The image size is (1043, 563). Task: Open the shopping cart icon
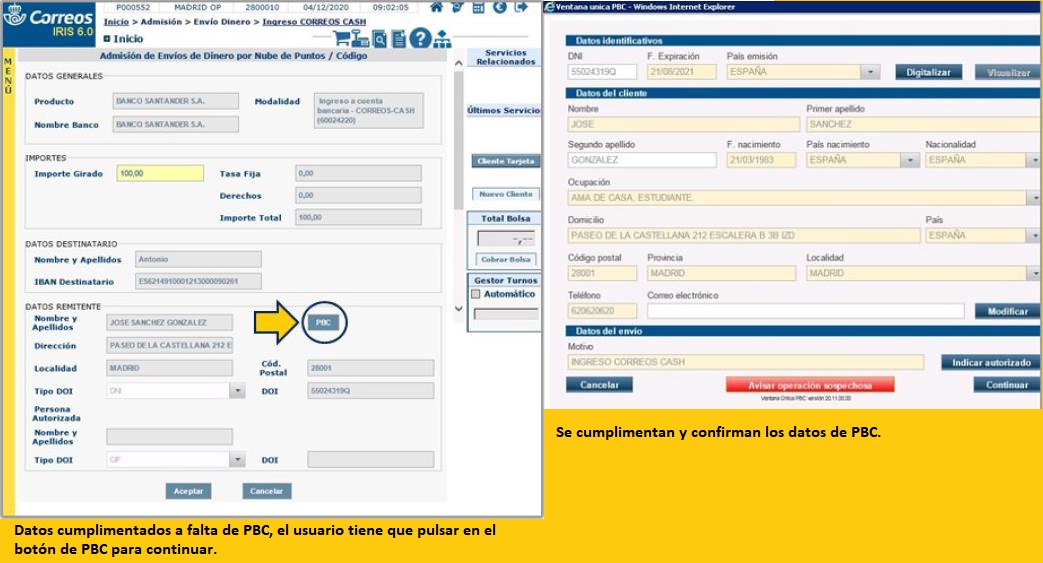click(x=342, y=39)
